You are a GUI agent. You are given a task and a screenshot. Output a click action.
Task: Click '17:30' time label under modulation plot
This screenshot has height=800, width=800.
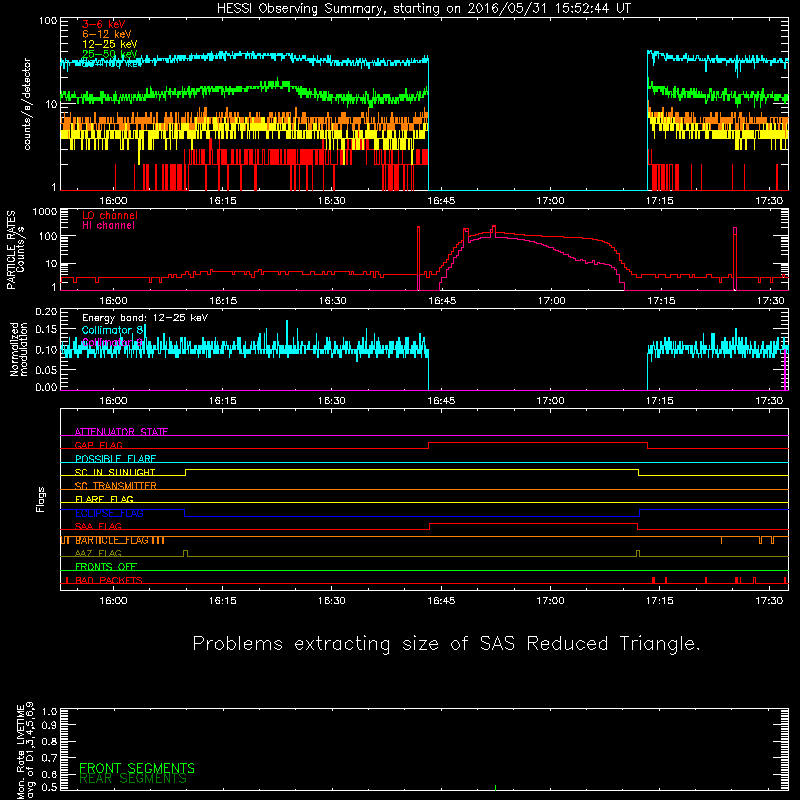tap(769, 401)
